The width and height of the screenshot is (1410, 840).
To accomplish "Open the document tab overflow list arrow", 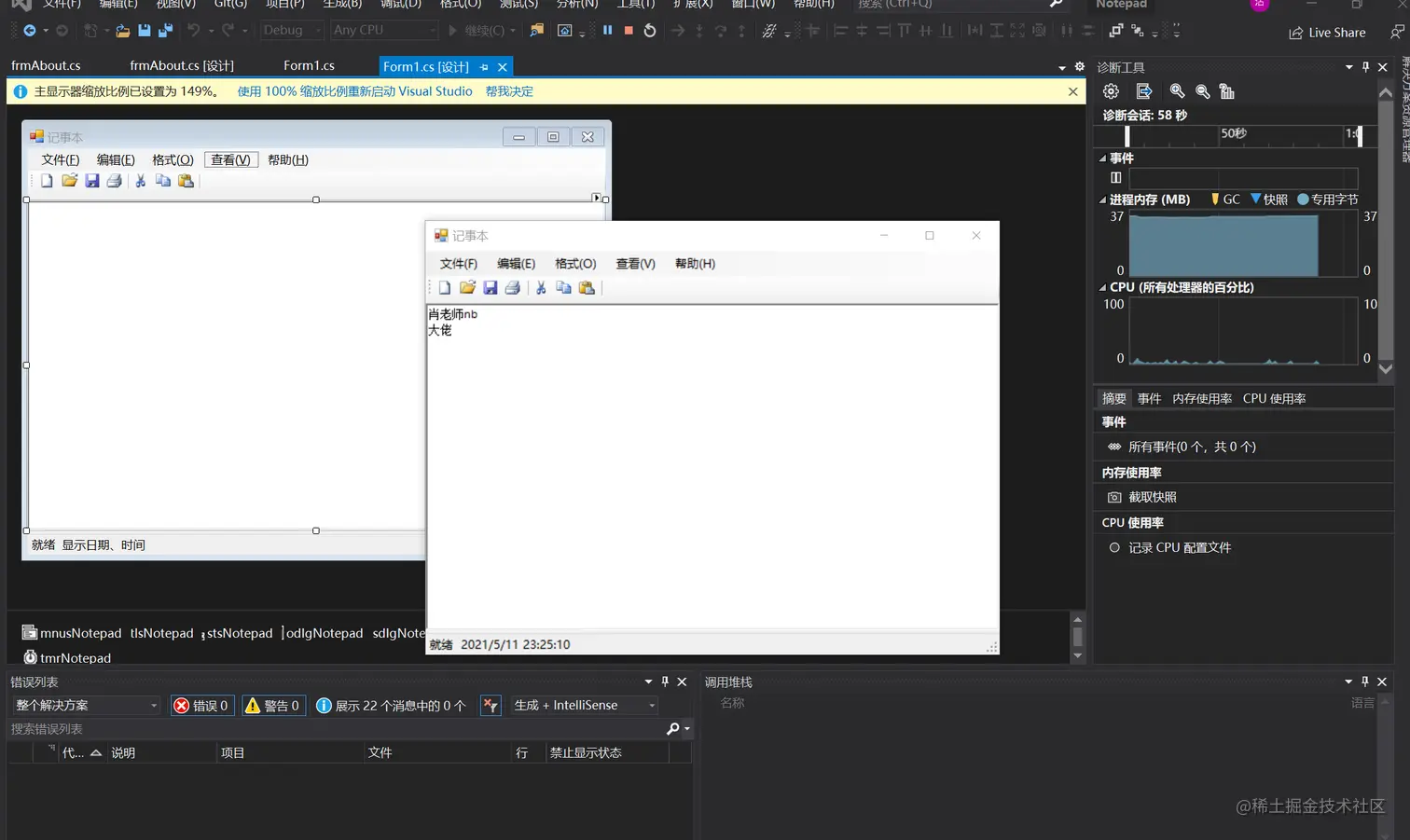I will 1062,67.
